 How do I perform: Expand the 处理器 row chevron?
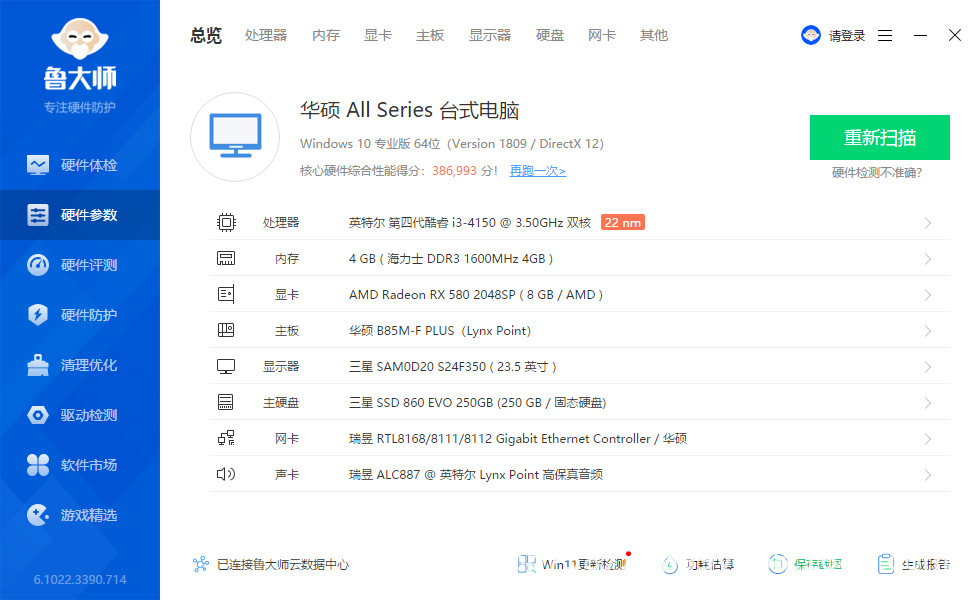(928, 223)
